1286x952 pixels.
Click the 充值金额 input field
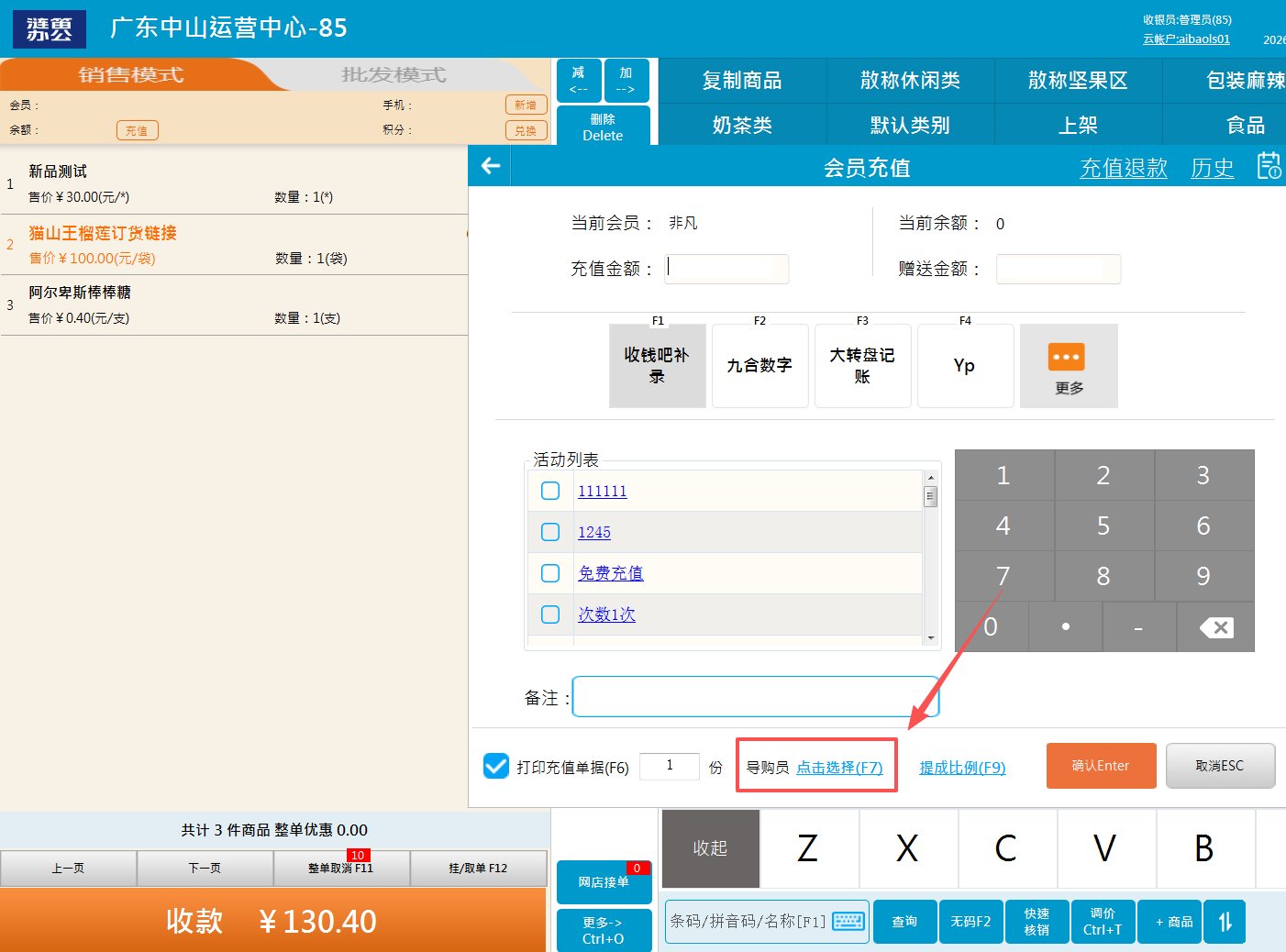(x=726, y=269)
